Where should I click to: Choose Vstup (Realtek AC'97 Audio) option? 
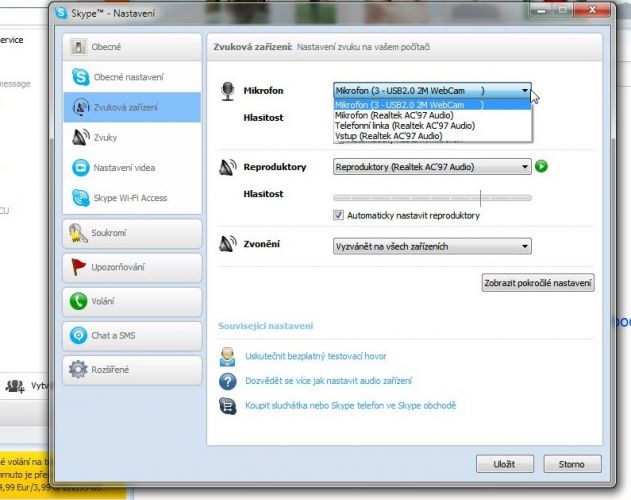click(432, 136)
